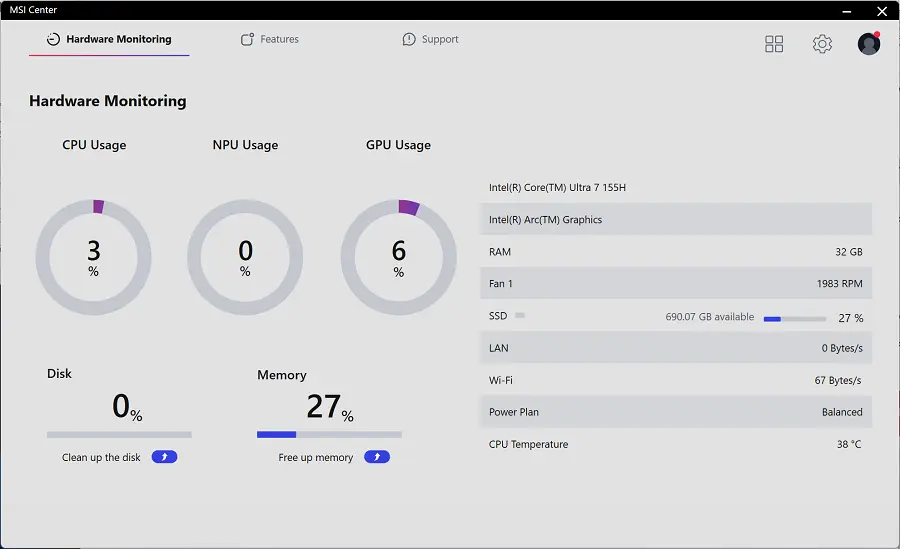Click the Fan 1 label
The height and width of the screenshot is (549, 900).
(501, 284)
